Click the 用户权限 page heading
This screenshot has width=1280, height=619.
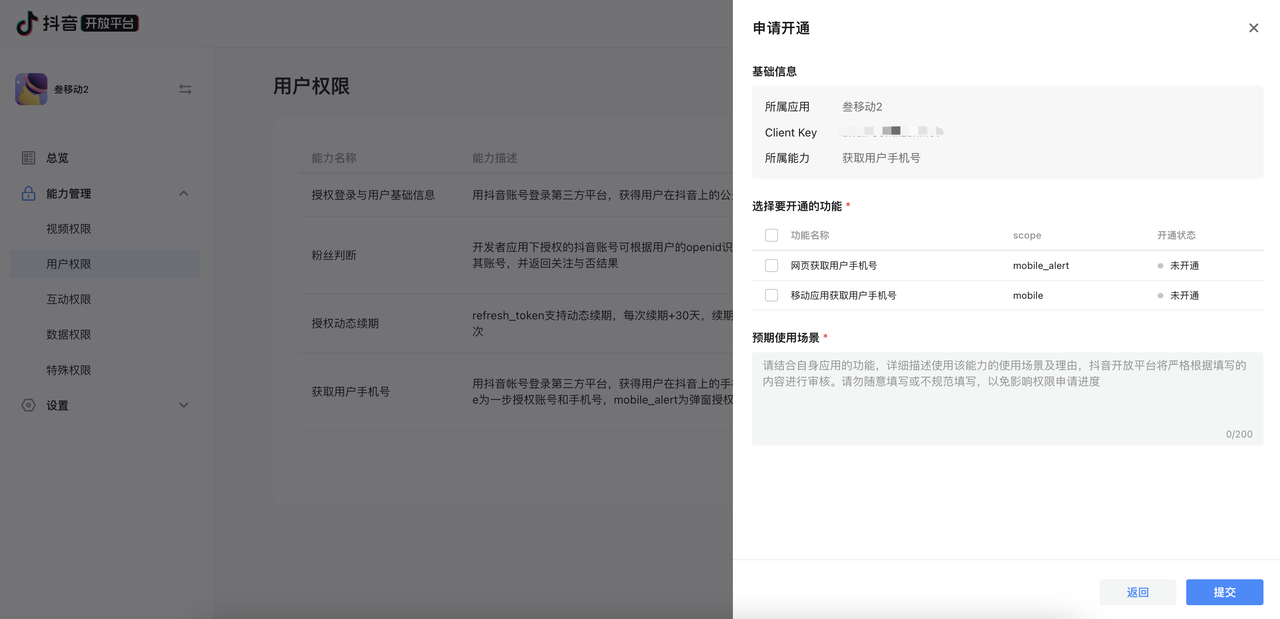pos(311,86)
